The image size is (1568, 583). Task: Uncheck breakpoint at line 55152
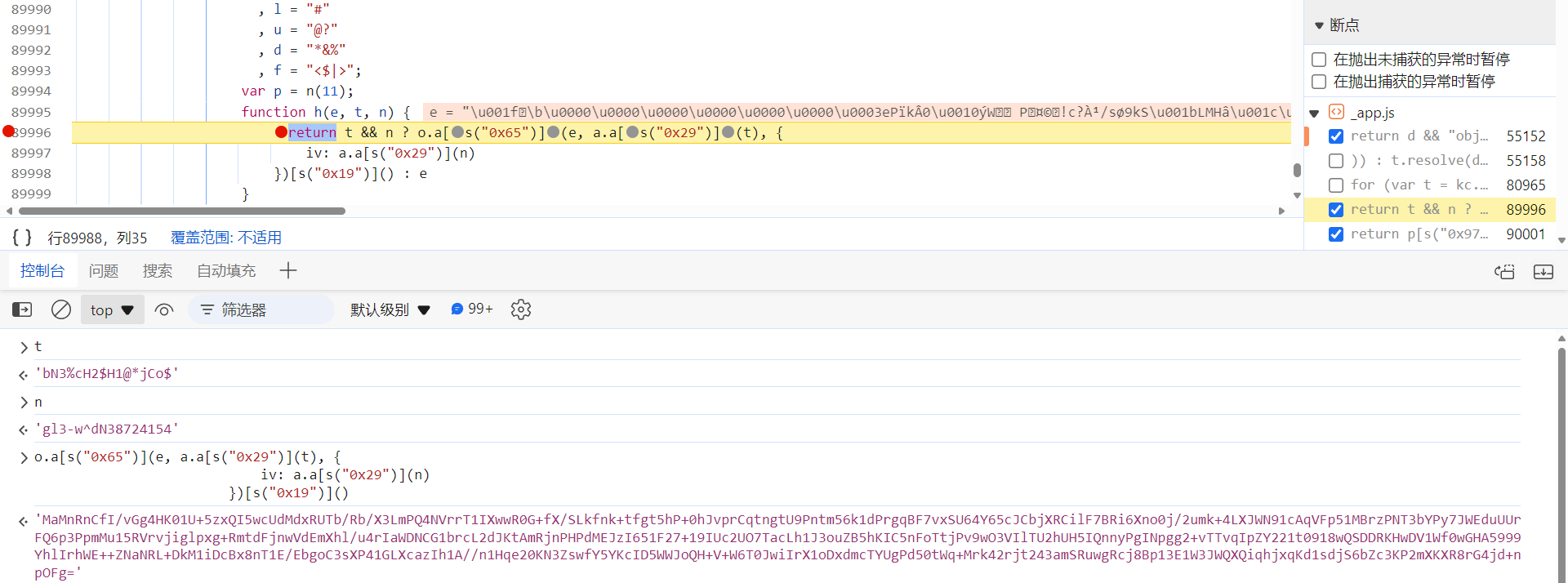pos(1336,136)
